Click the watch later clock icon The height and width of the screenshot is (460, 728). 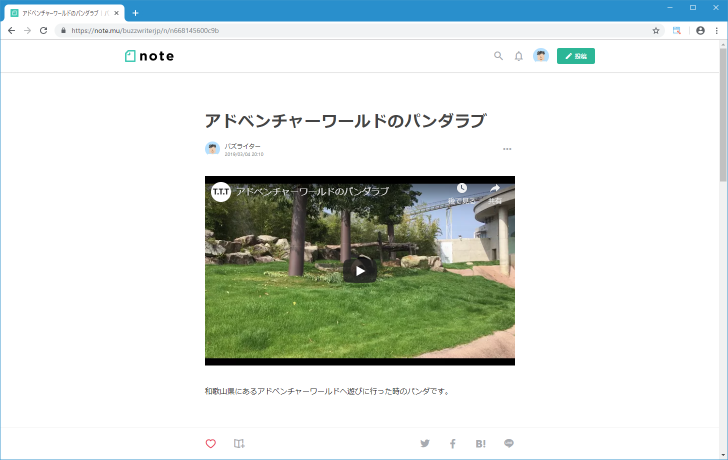(462, 188)
